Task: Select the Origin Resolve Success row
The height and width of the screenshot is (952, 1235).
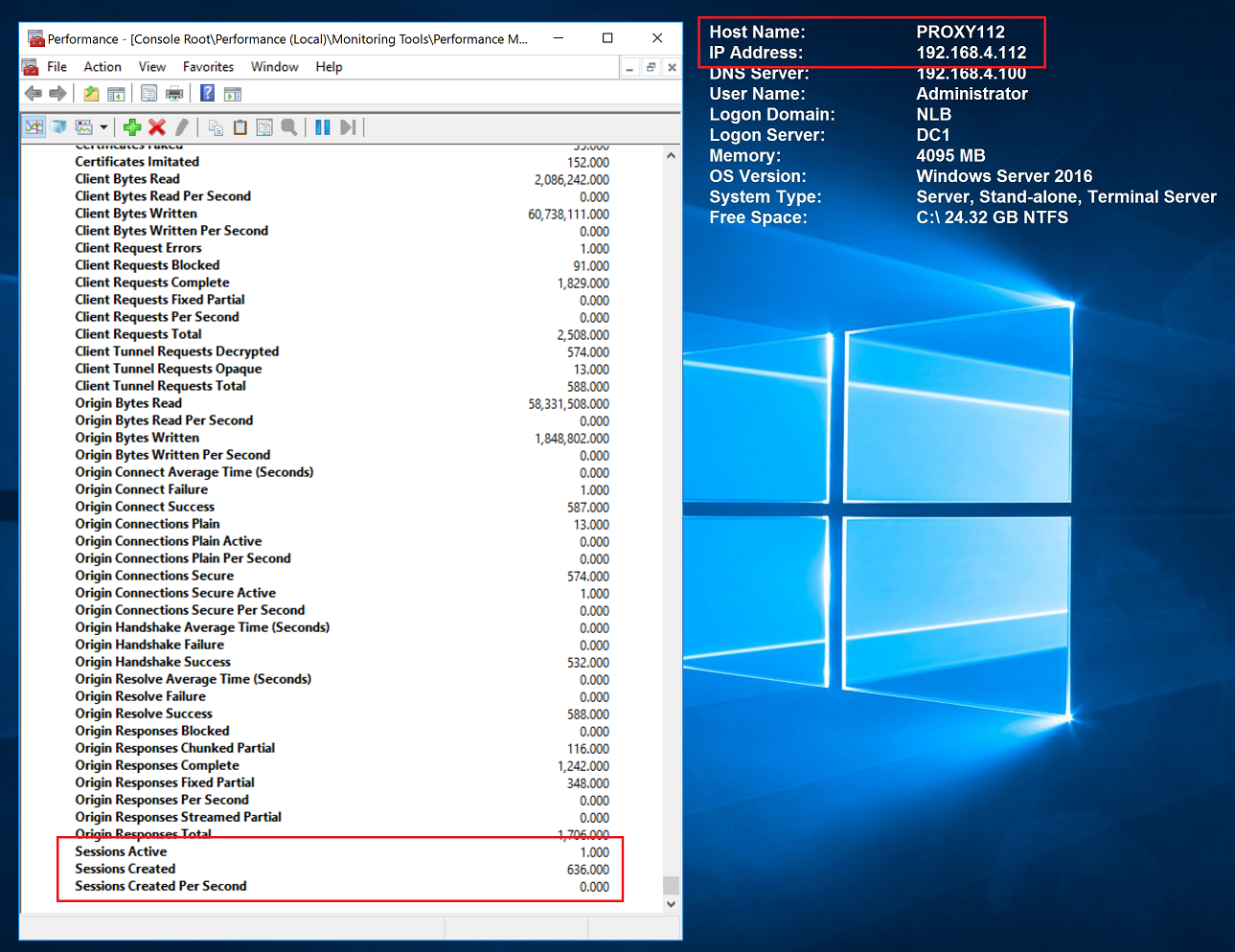Action: tap(342, 714)
